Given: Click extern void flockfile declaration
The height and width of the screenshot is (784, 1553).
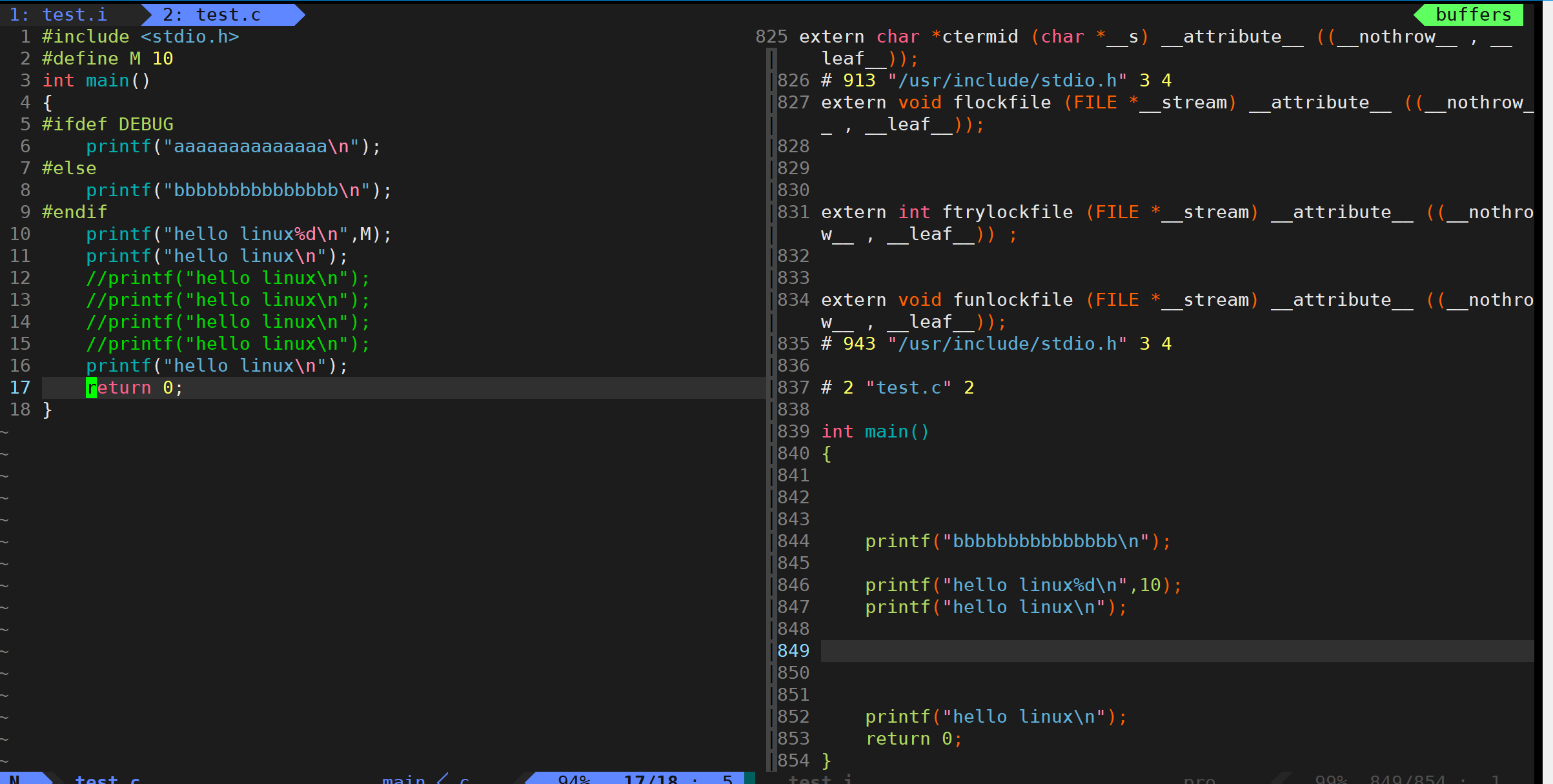Looking at the screenshot, I should 1177,114.
